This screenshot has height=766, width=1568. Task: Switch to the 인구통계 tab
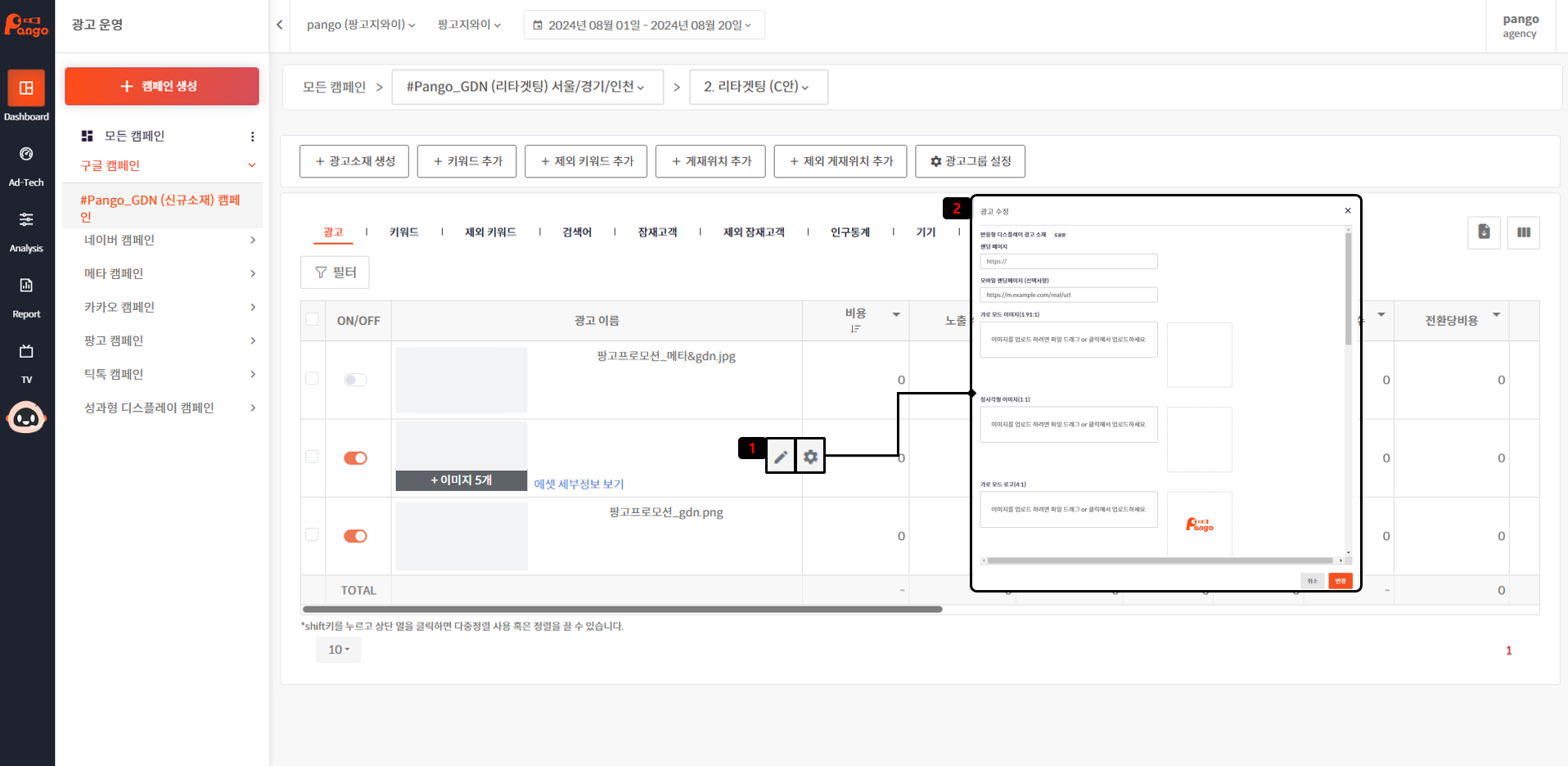[x=850, y=232]
